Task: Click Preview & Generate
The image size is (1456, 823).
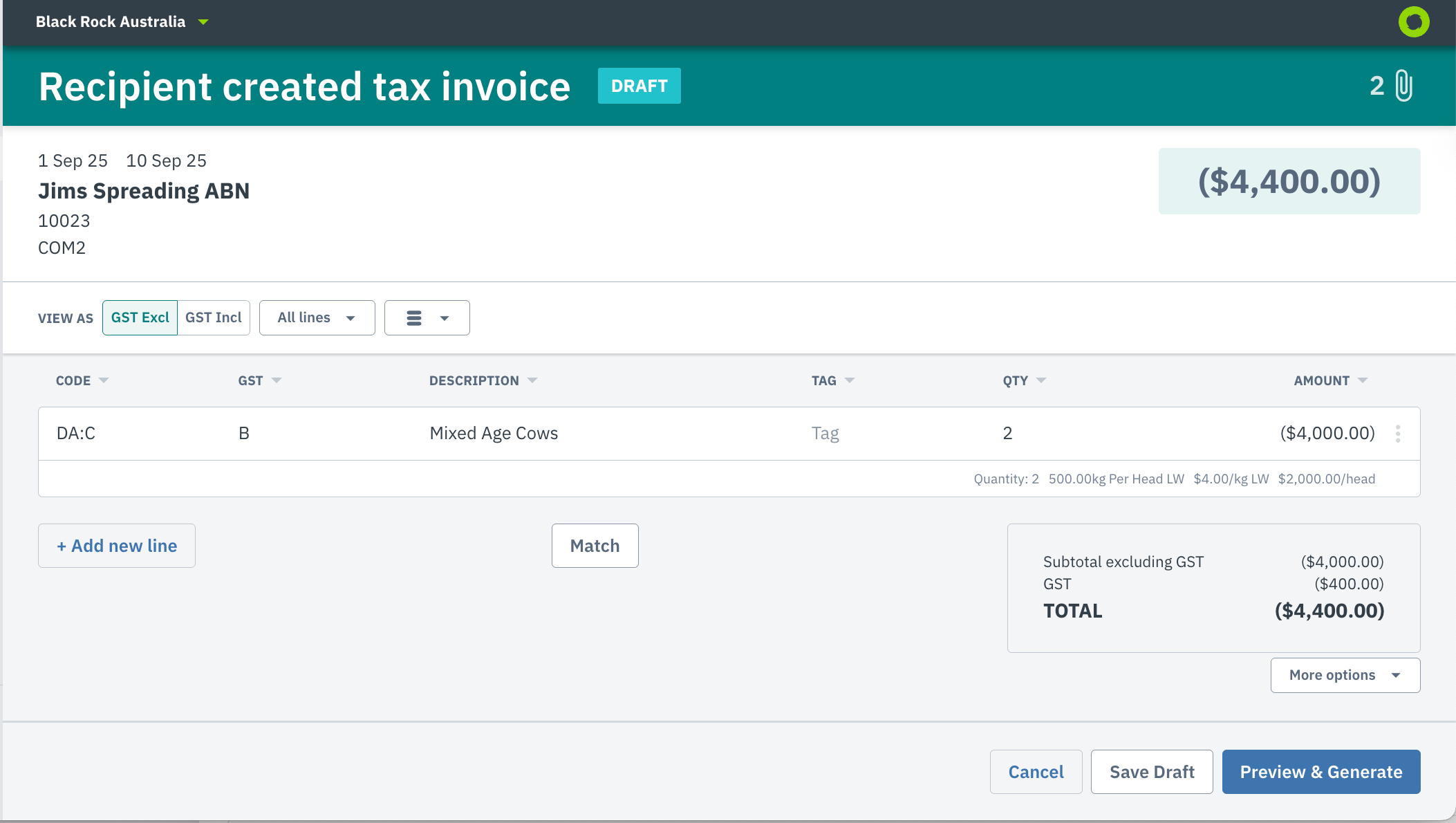Action: point(1320,772)
